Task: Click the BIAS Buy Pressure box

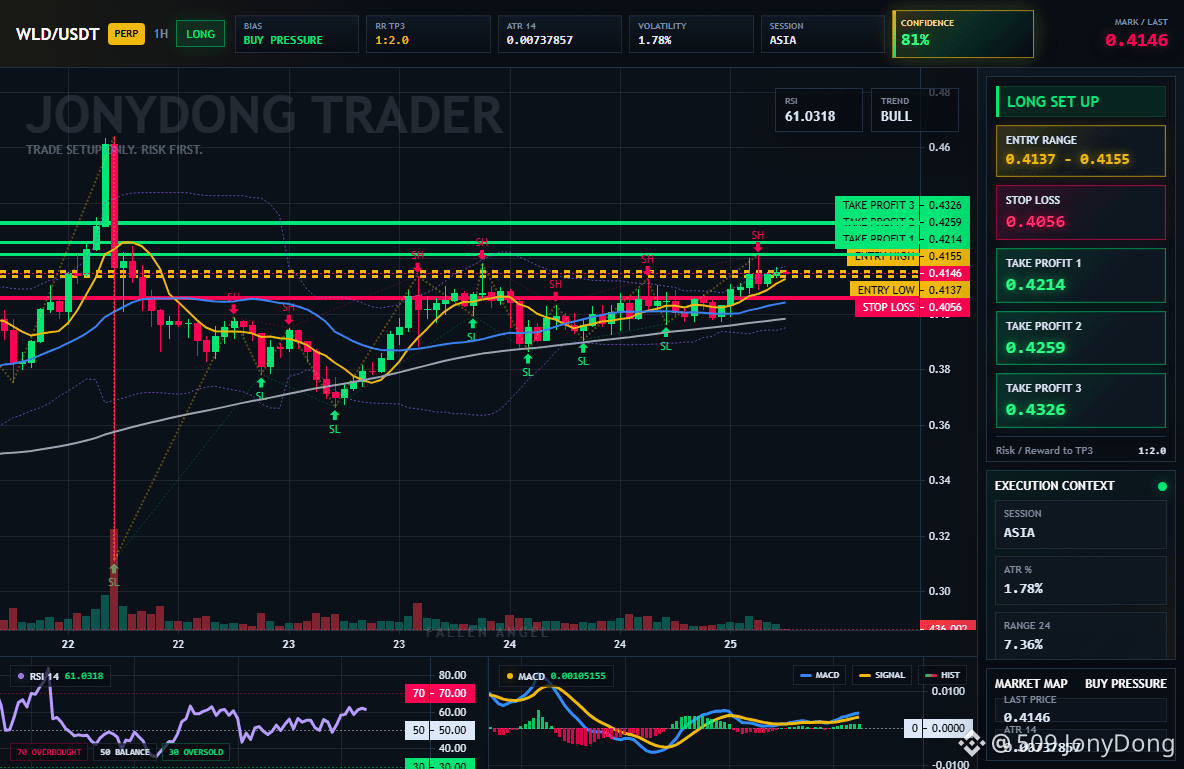Action: pos(297,34)
